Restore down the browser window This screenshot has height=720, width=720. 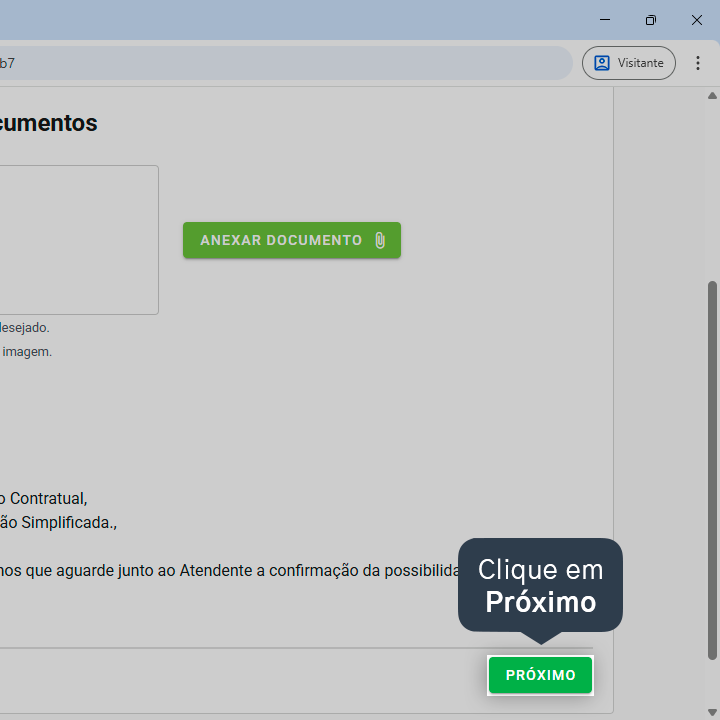651,20
